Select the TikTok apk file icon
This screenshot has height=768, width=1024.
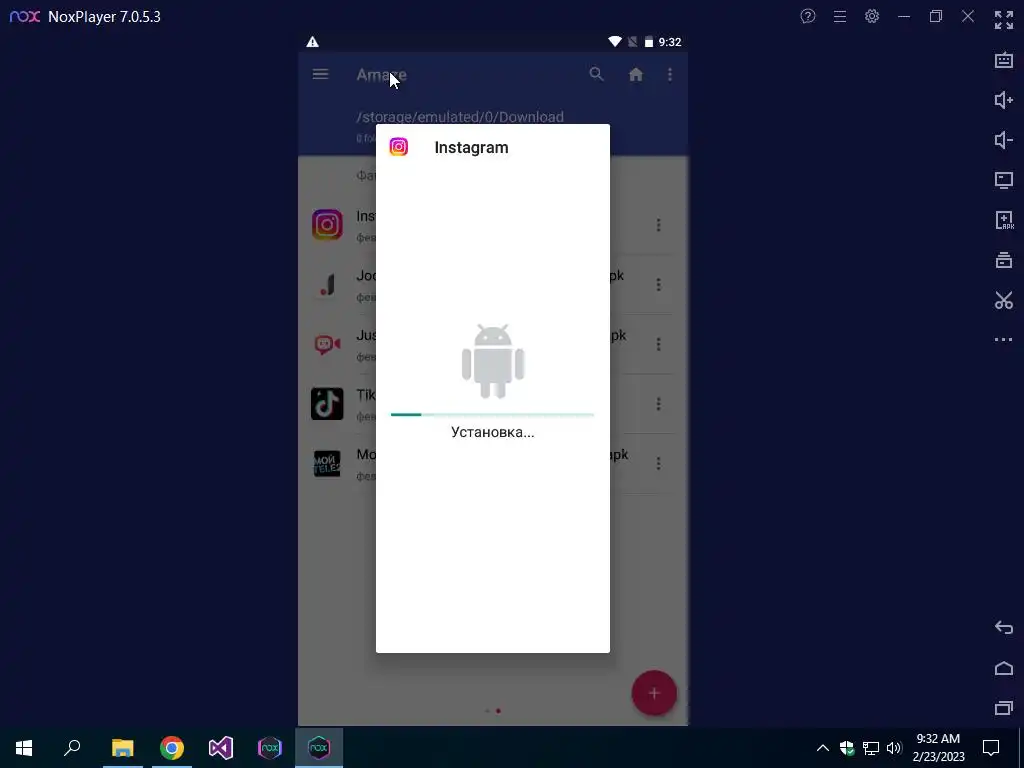[x=327, y=404]
